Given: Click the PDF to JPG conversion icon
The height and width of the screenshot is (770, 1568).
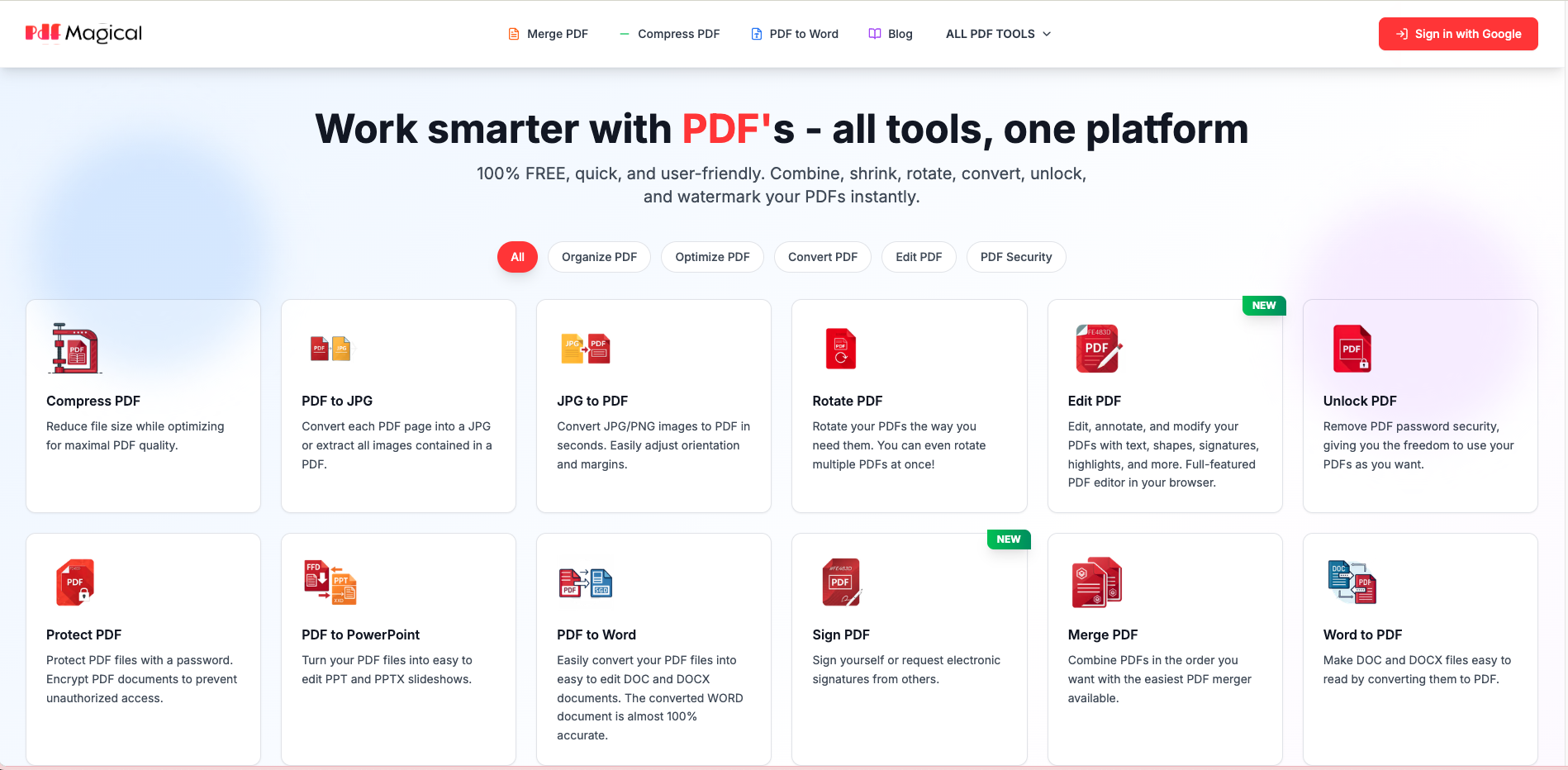Looking at the screenshot, I should click(330, 348).
